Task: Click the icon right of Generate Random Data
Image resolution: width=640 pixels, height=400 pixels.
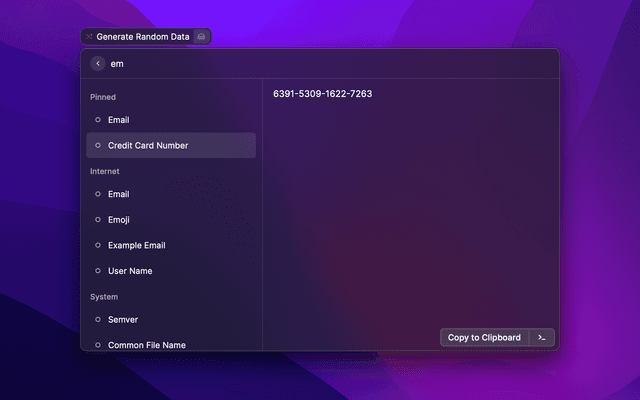Action: point(201,36)
